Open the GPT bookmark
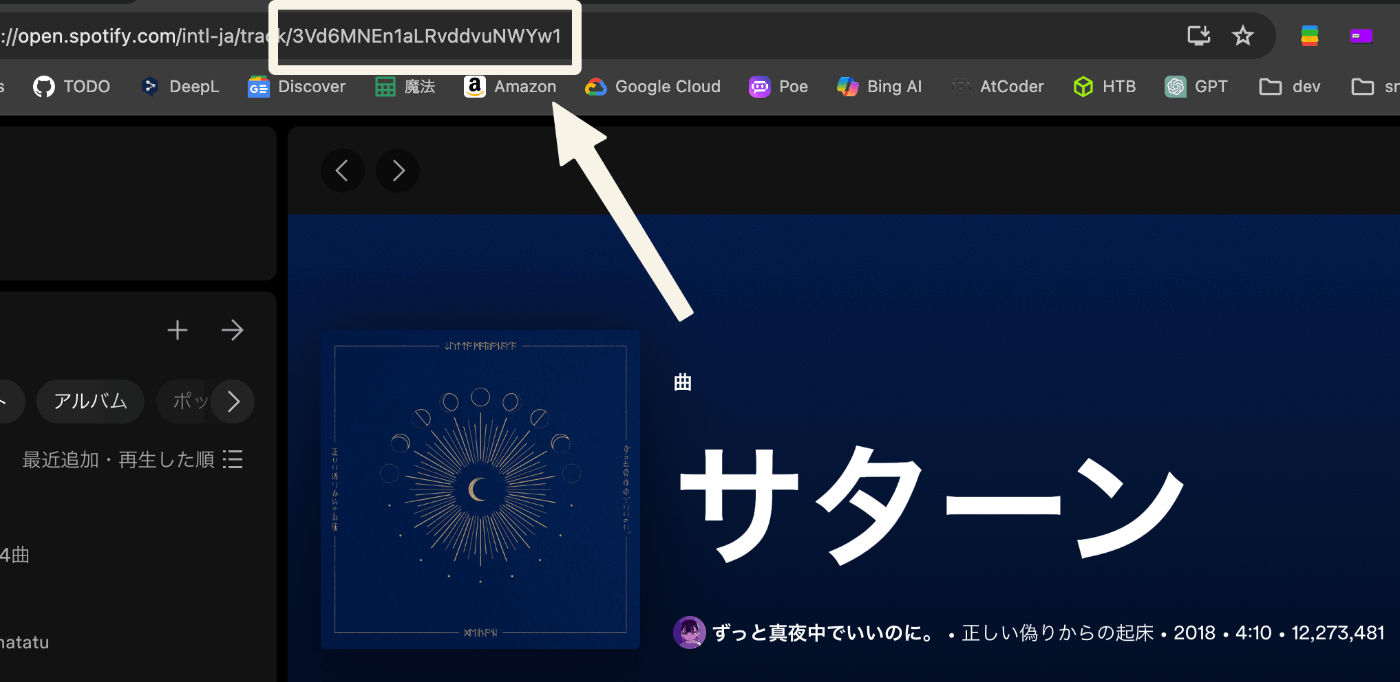The image size is (1400, 682). pyautogui.click(x=1196, y=87)
